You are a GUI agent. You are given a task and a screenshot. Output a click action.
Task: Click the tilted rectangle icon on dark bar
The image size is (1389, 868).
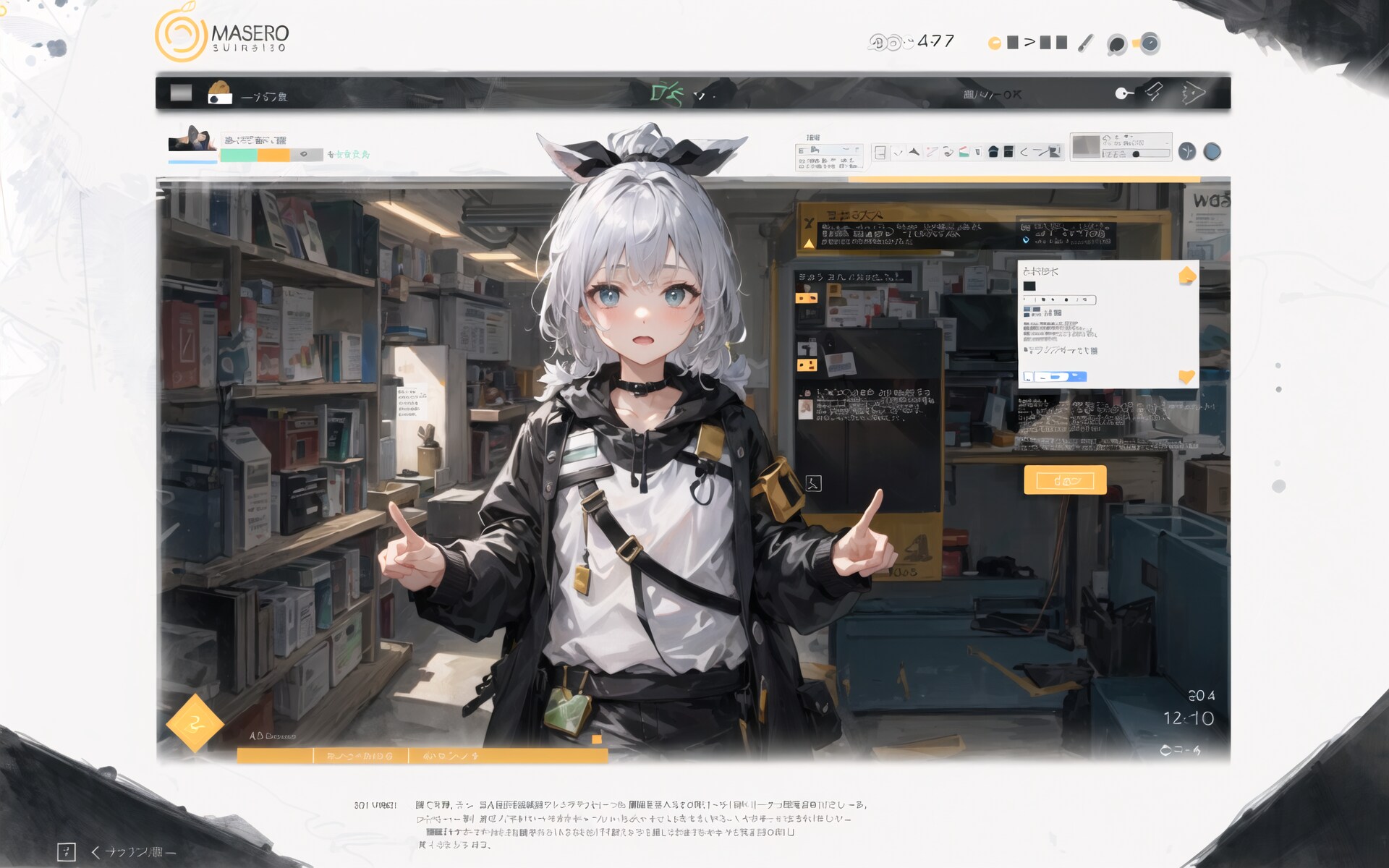click(1155, 92)
